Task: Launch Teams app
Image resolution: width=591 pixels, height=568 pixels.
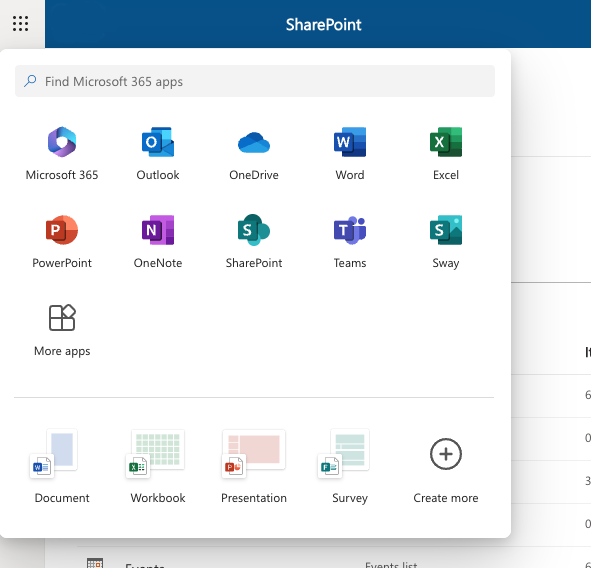Action: click(x=350, y=241)
